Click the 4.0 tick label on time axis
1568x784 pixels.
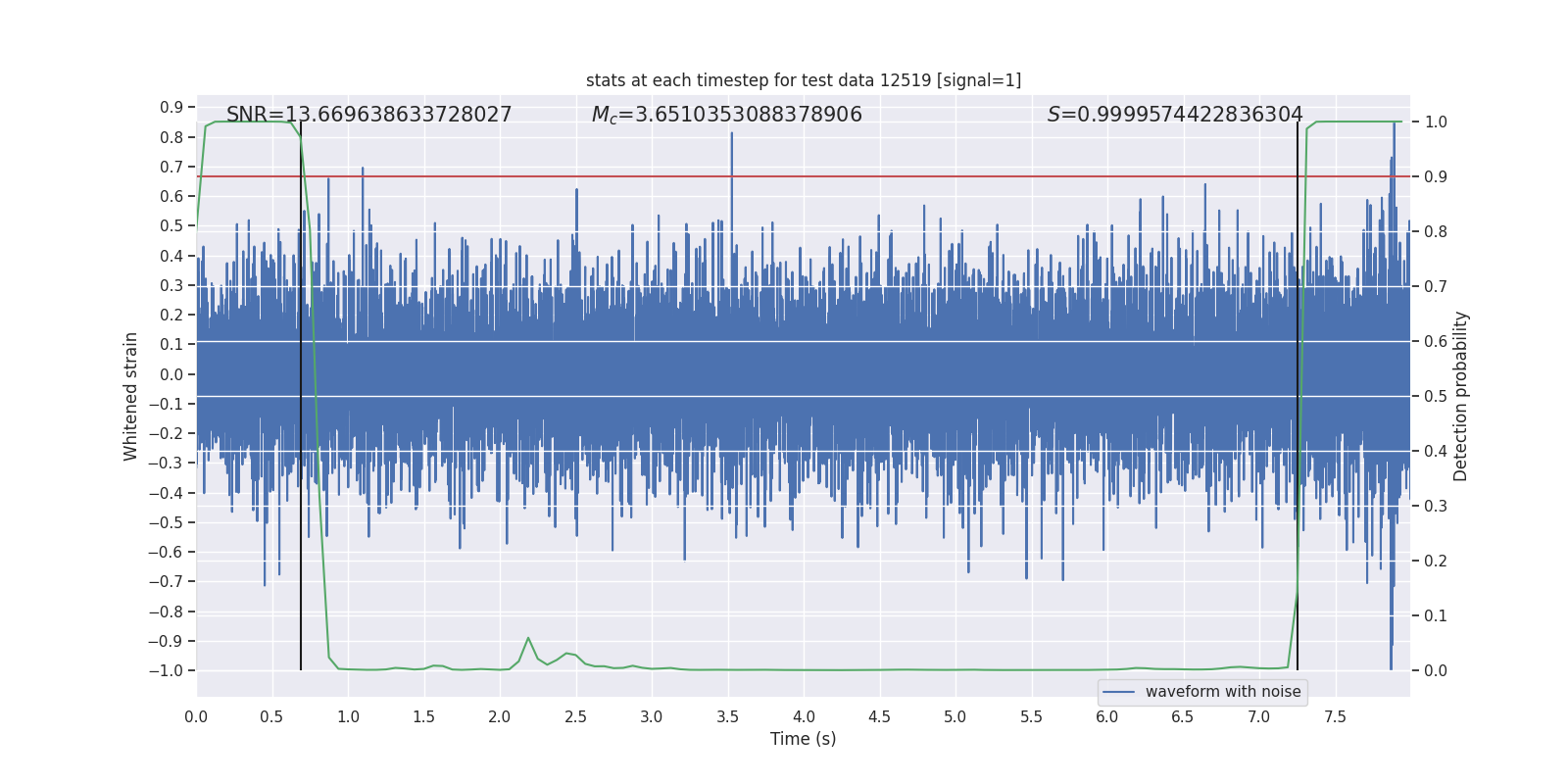(x=804, y=717)
